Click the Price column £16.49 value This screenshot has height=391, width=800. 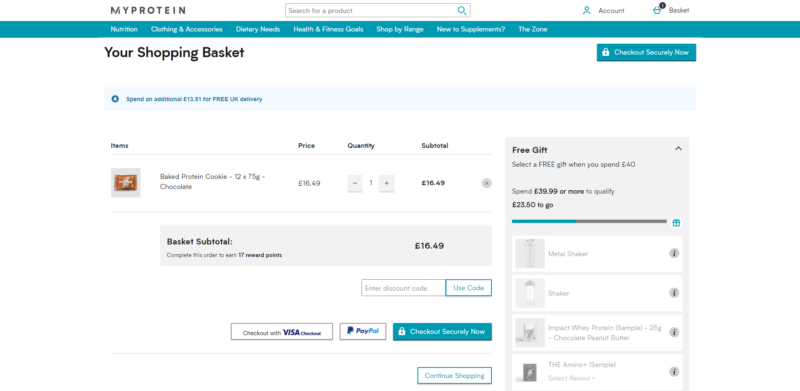click(x=309, y=183)
